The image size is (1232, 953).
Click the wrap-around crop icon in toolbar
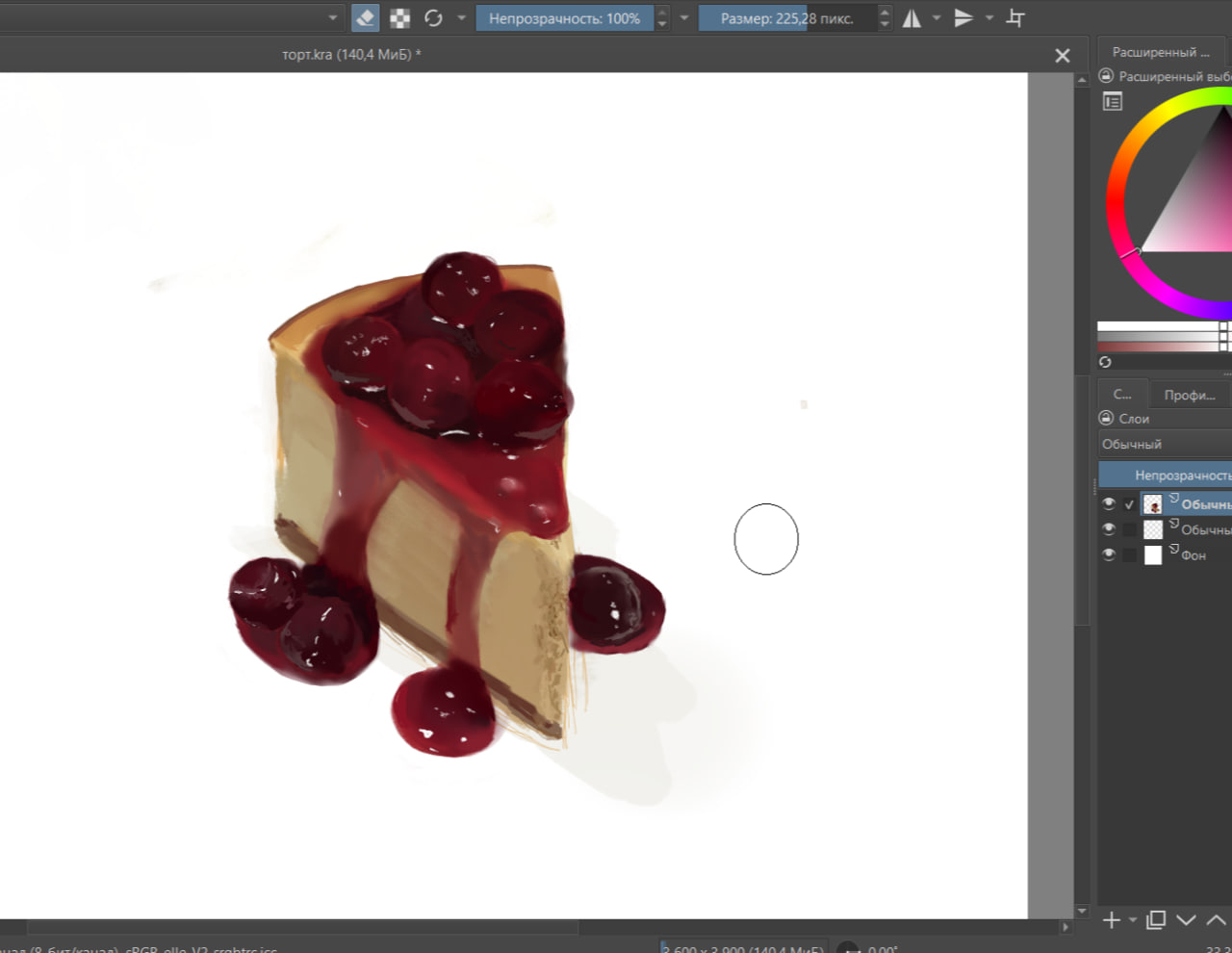point(1015,18)
